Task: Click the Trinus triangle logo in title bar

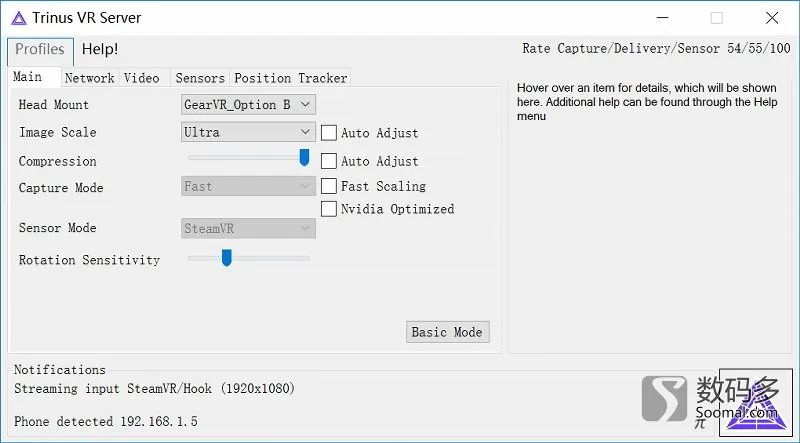Action: (19, 18)
